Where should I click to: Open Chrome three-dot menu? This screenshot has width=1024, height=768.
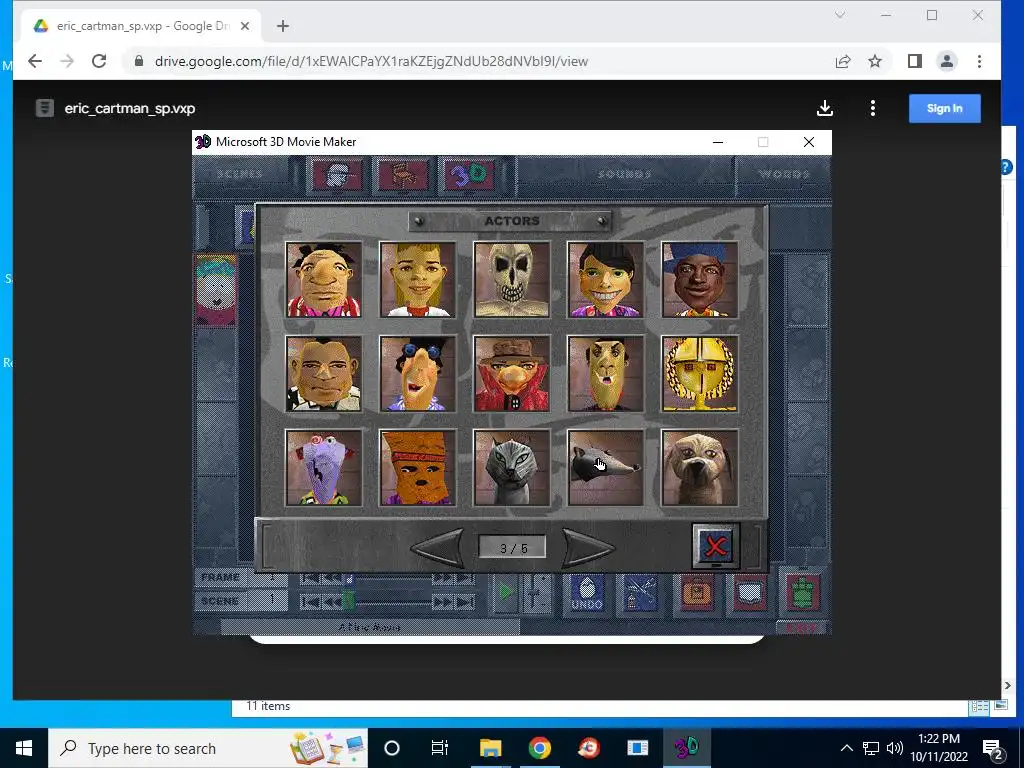[x=979, y=61]
